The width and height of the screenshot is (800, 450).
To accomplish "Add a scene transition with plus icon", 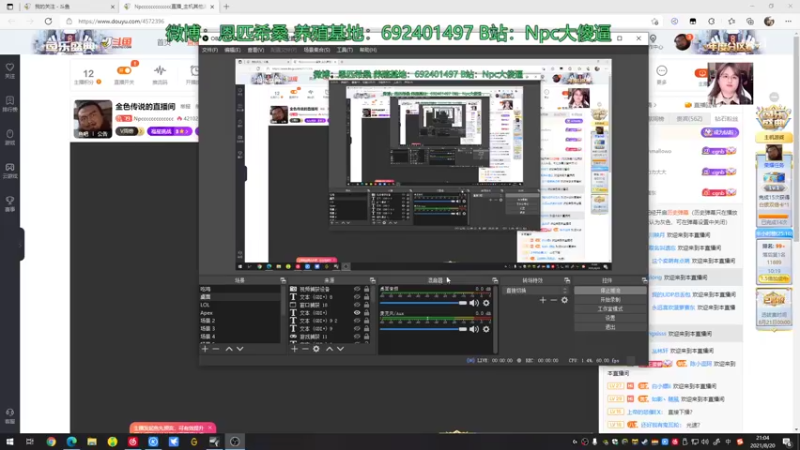I will click(x=543, y=300).
